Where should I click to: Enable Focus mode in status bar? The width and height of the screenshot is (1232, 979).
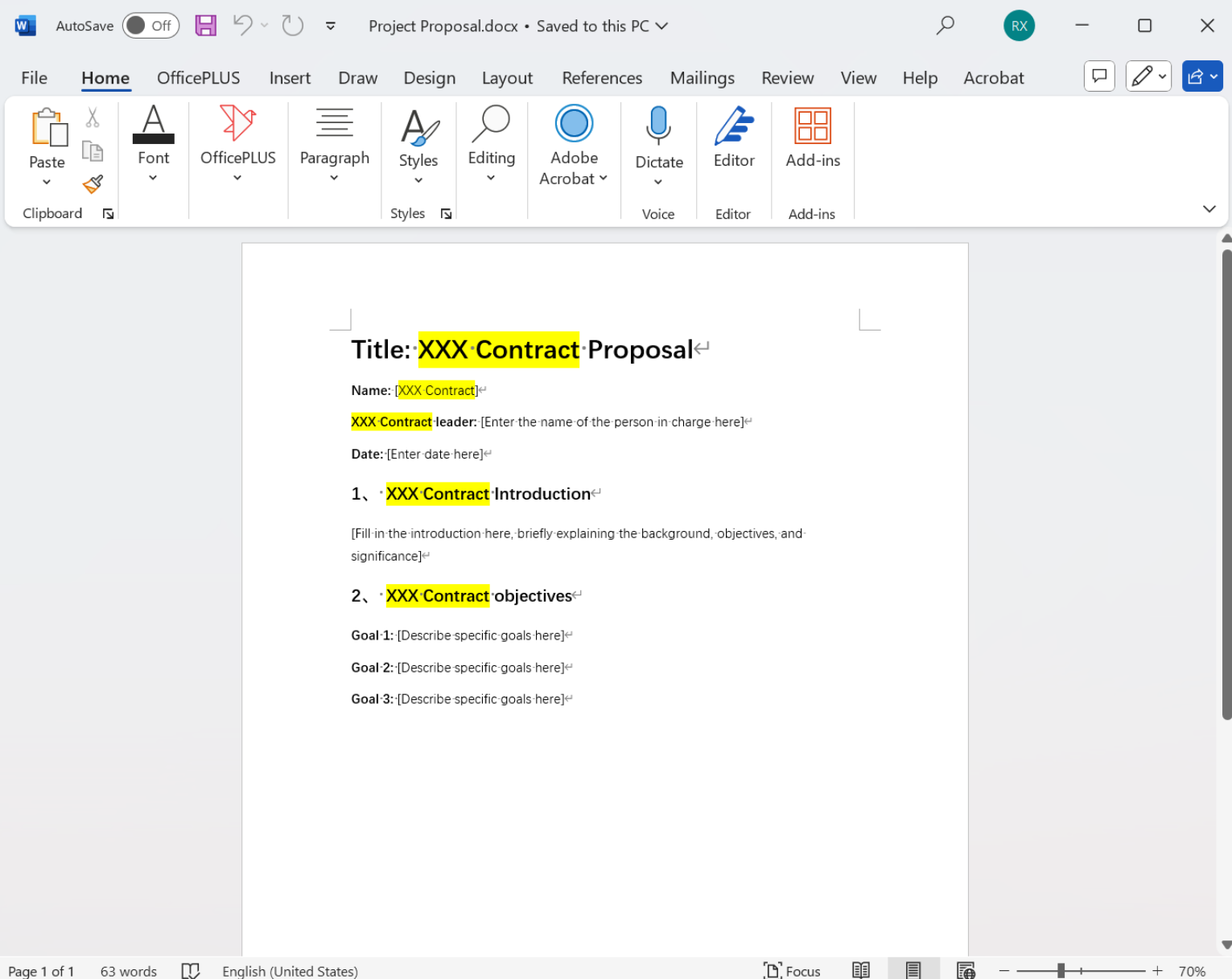(x=792, y=970)
